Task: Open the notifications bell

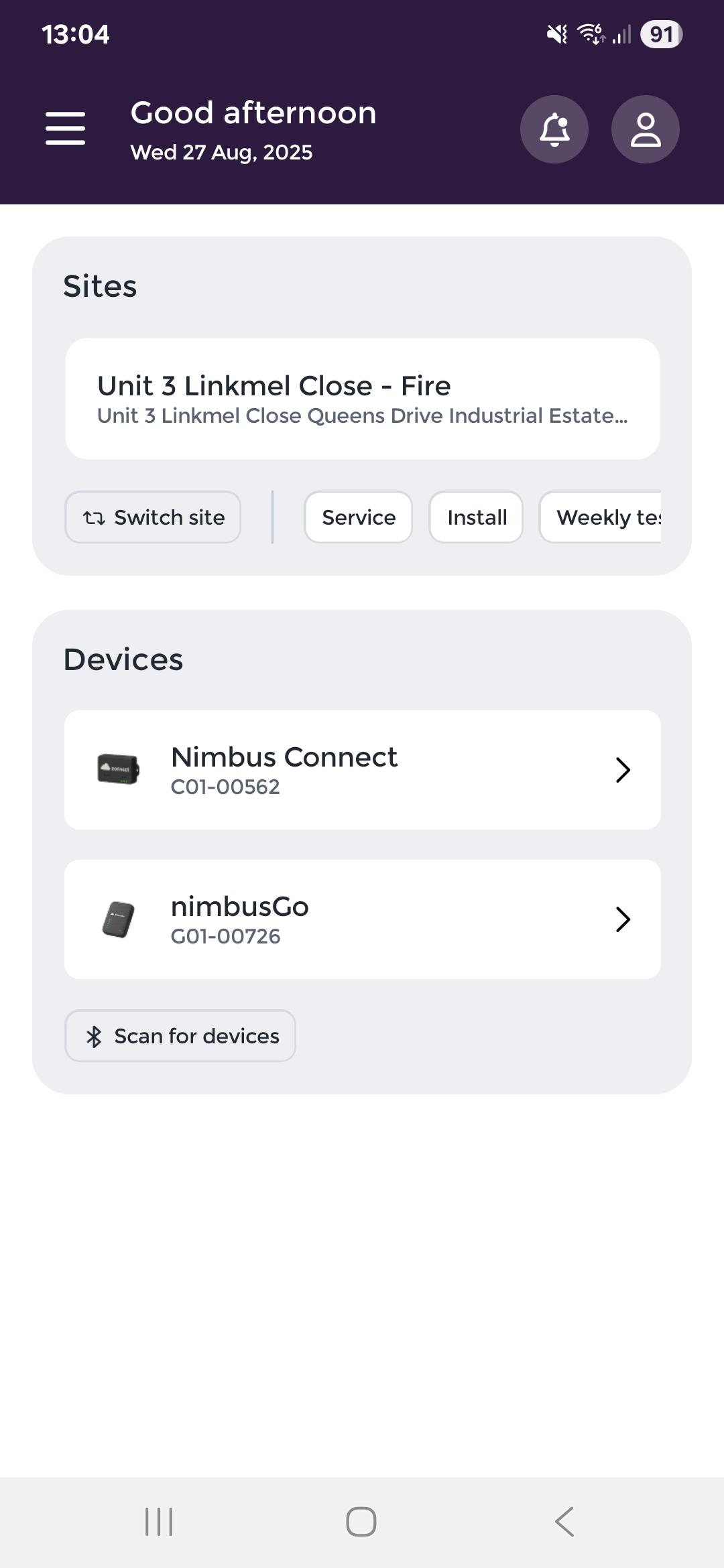Action: (554, 129)
